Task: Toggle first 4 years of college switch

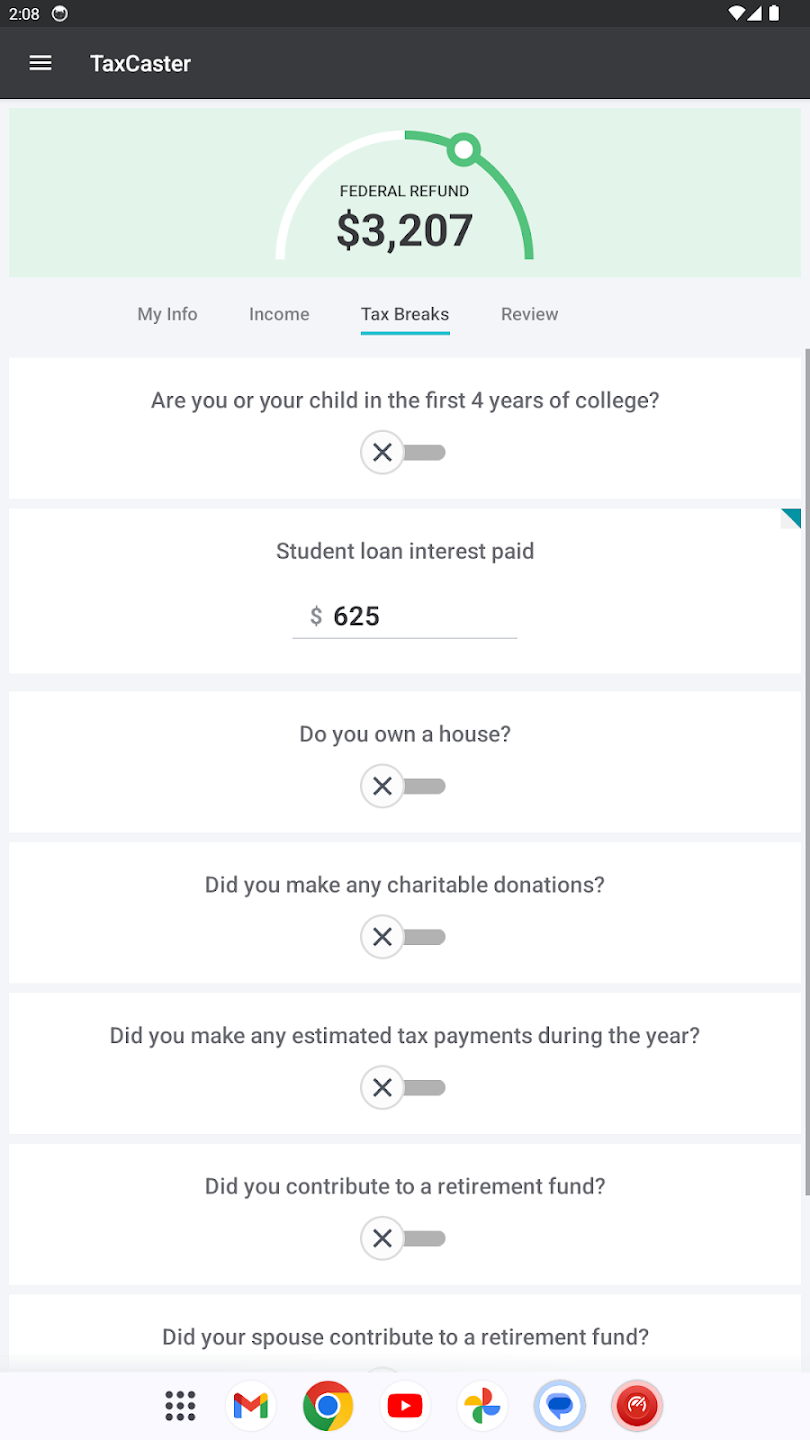Action: tap(403, 453)
